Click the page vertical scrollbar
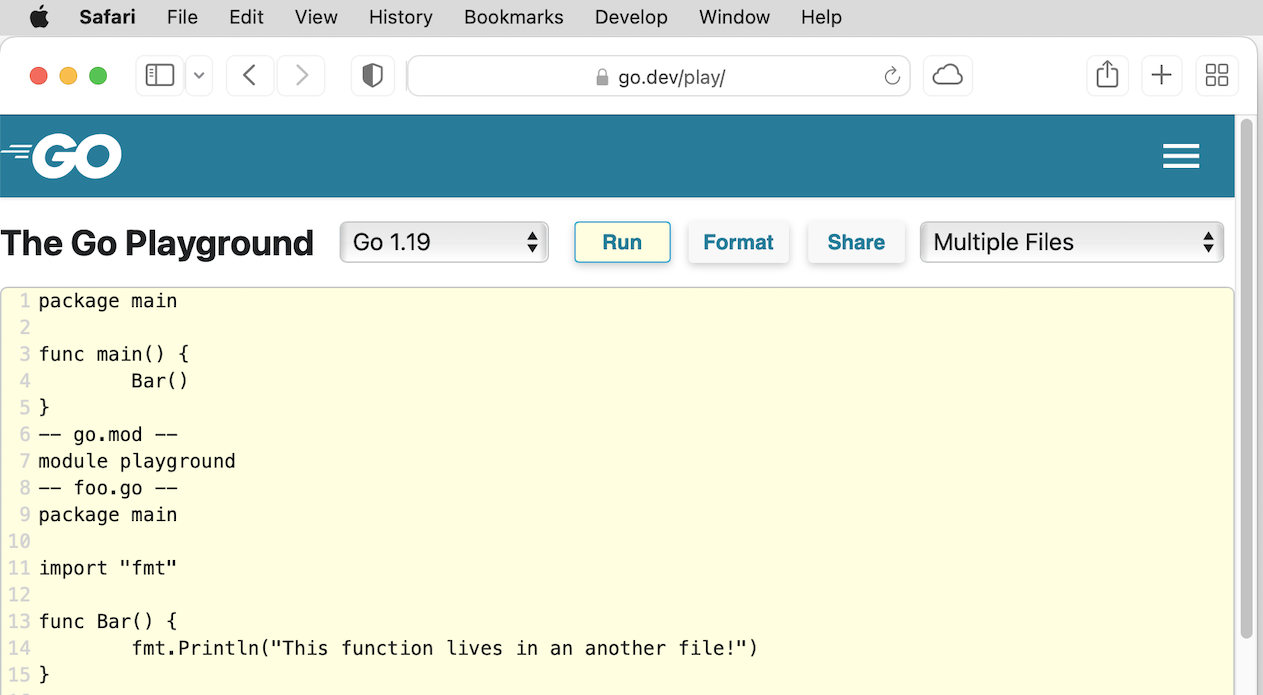 [1246, 380]
